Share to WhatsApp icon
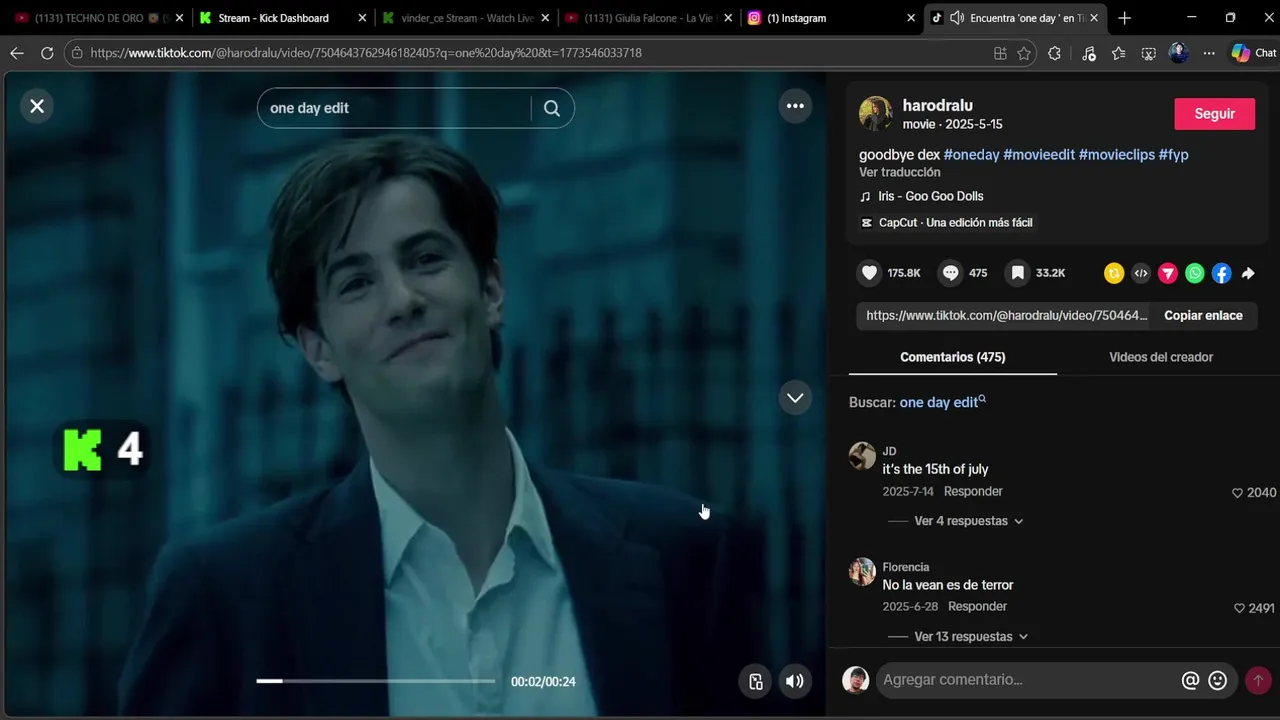The height and width of the screenshot is (720, 1280). click(1195, 273)
